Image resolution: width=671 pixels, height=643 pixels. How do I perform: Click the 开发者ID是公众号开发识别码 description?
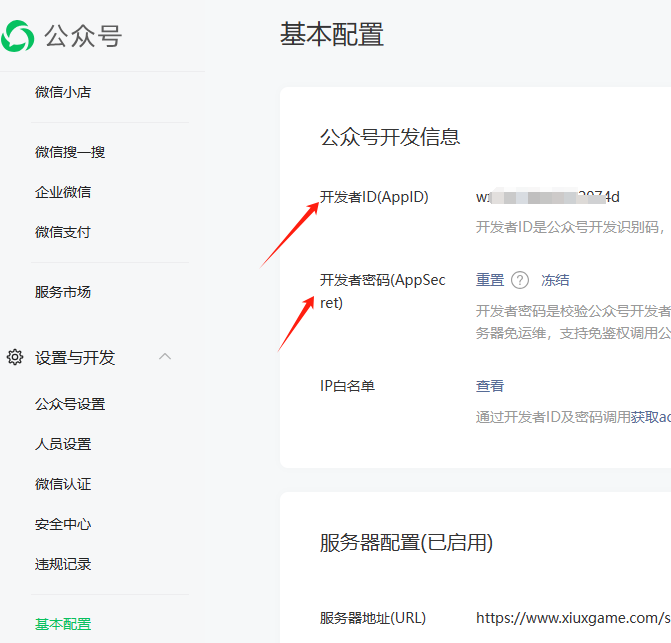pyautogui.click(x=571, y=227)
